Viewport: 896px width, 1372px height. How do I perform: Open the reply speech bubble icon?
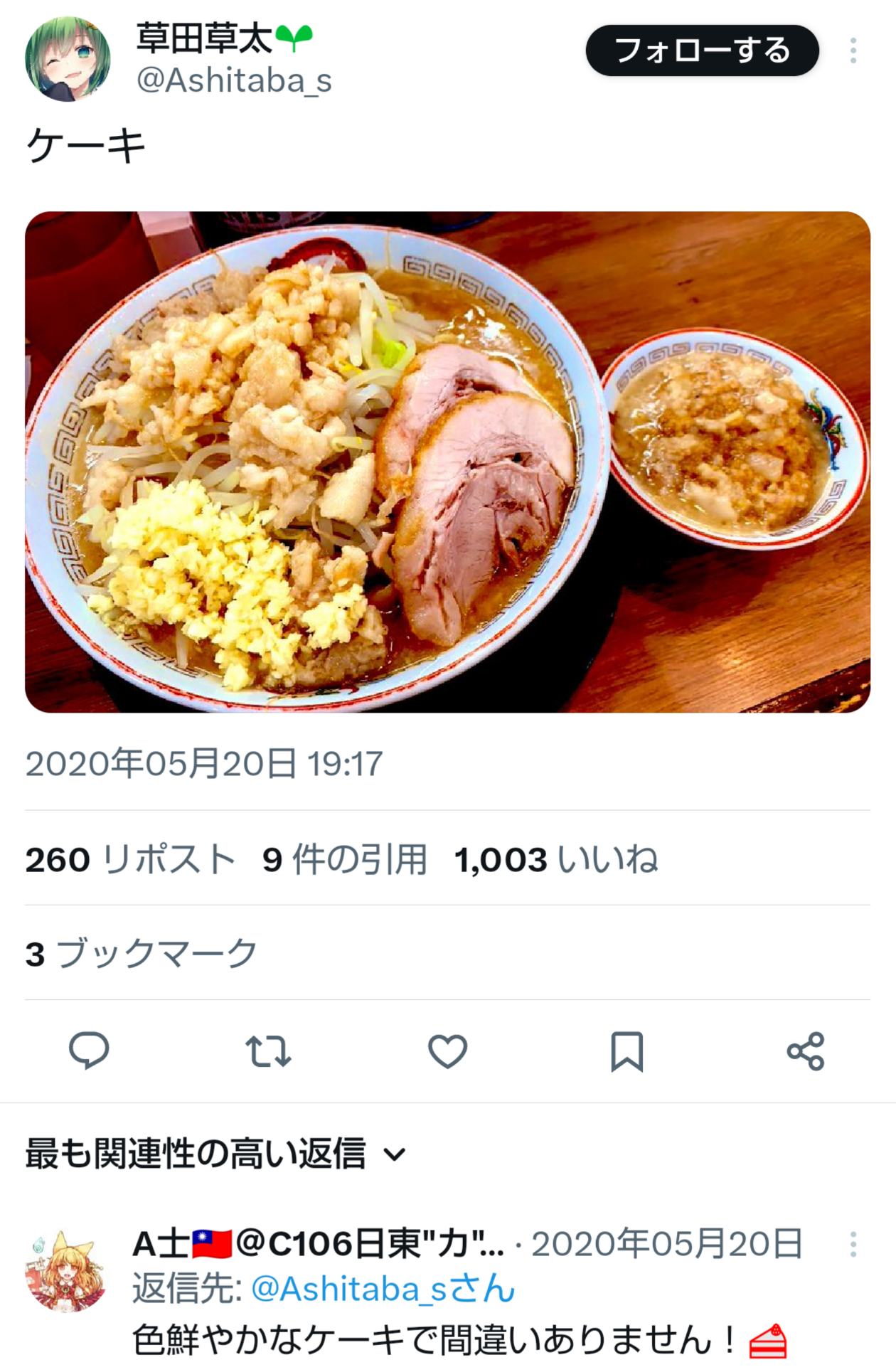[x=89, y=1051]
